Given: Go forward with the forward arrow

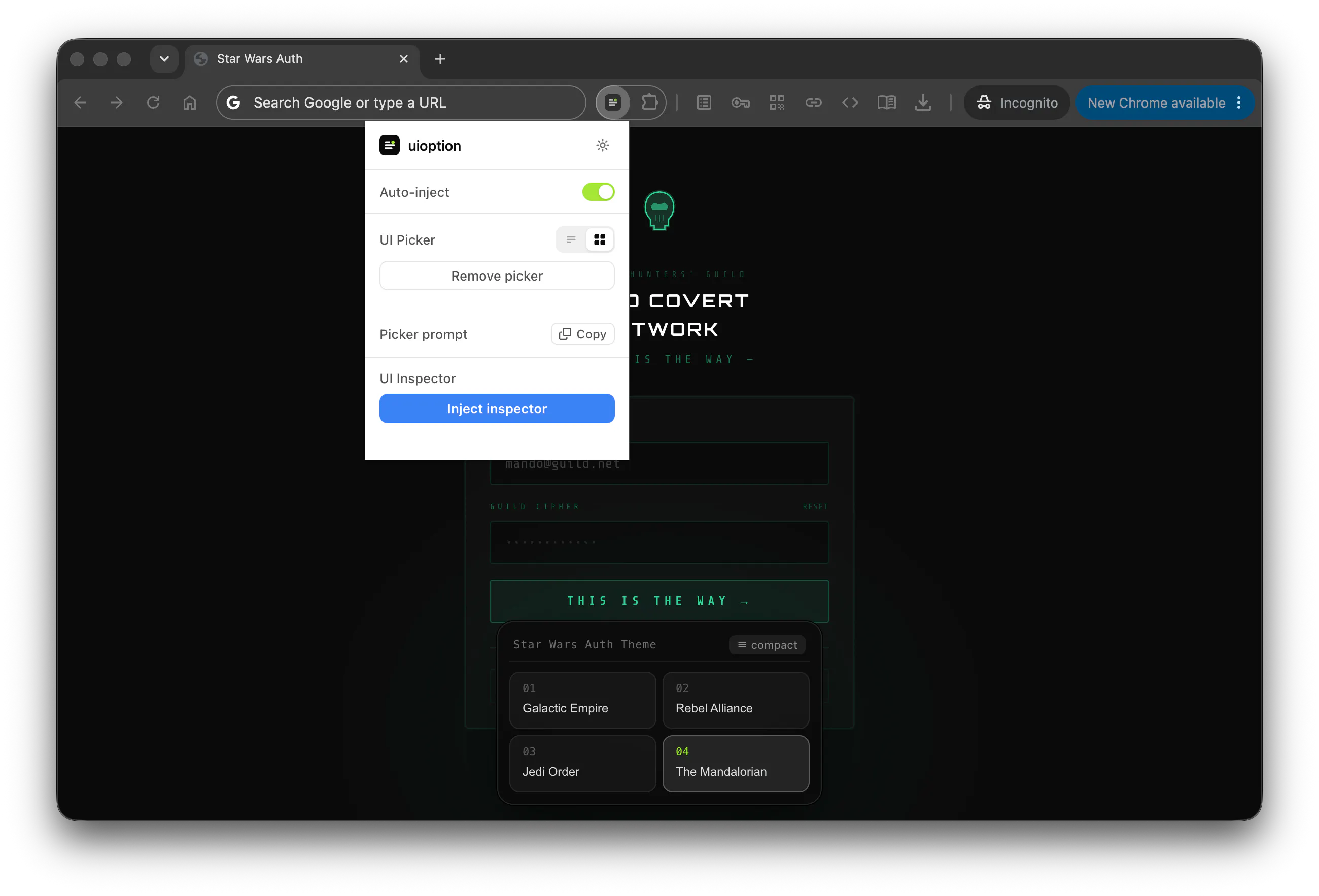Looking at the screenshot, I should click(x=116, y=102).
